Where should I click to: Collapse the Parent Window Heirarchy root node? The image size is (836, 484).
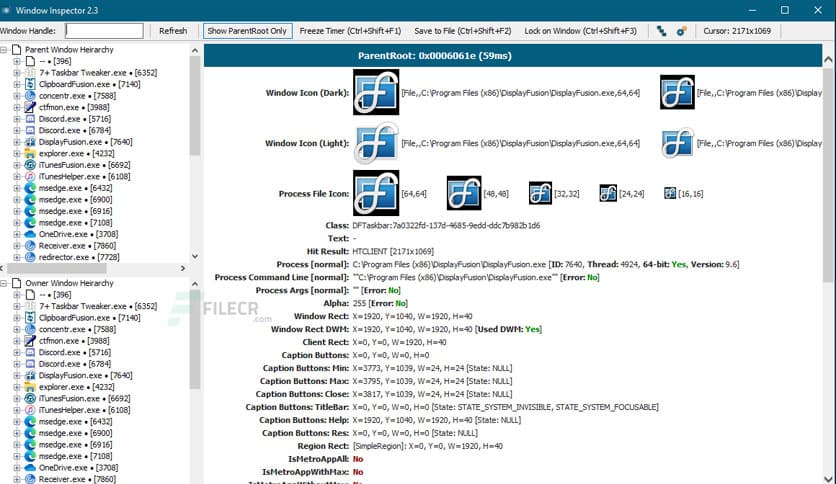[x=4, y=50]
